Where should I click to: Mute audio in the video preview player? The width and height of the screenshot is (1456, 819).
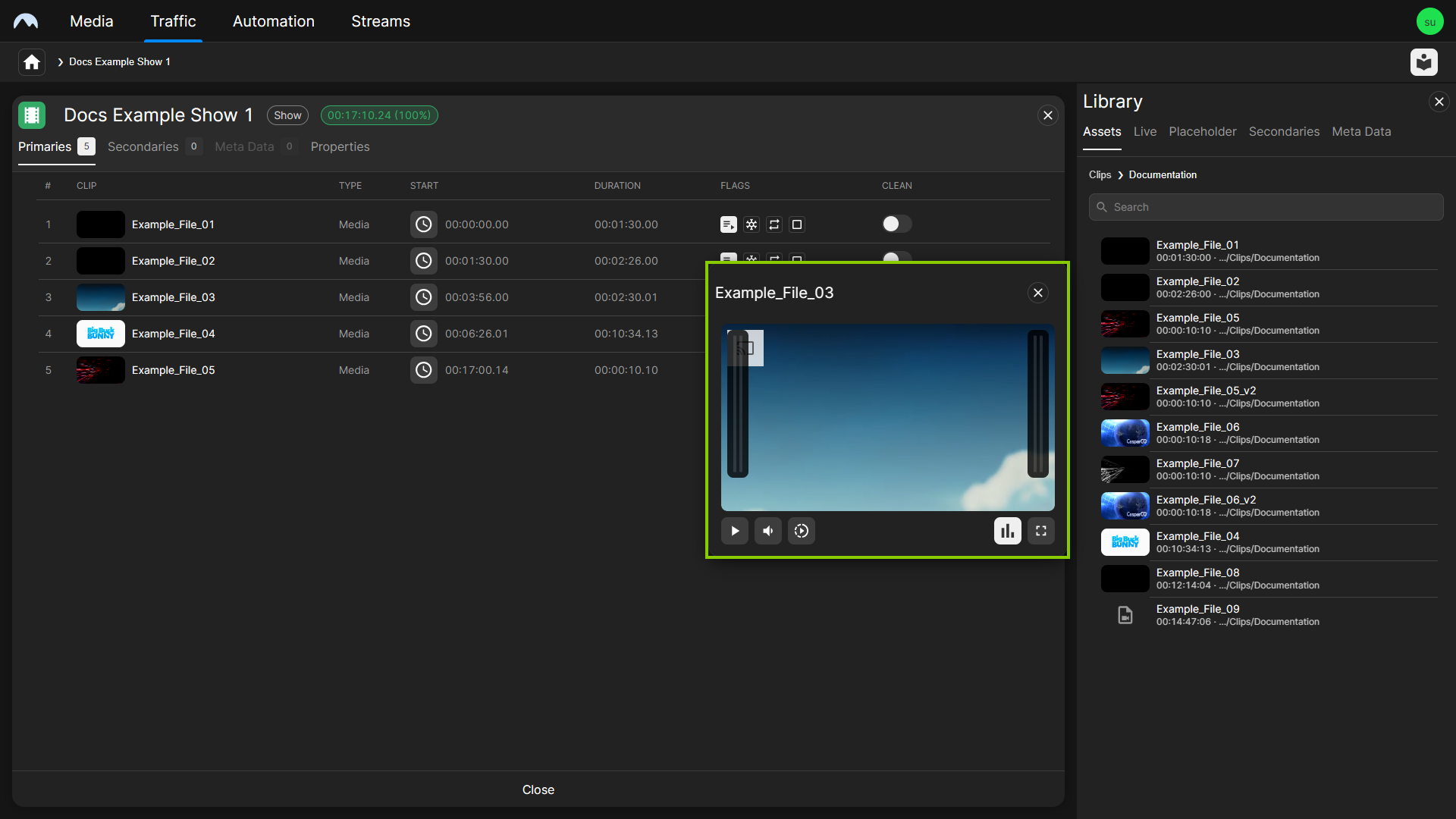pos(767,531)
